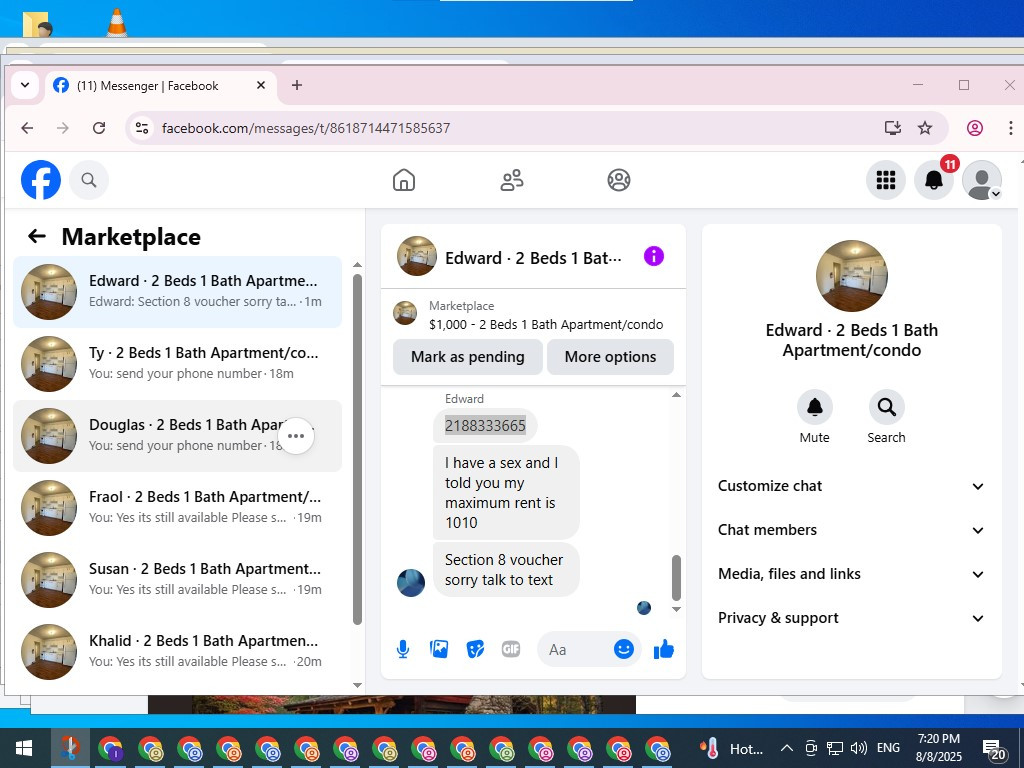Open the account profile avatar menu
The height and width of the screenshot is (768, 1024).
982,180
